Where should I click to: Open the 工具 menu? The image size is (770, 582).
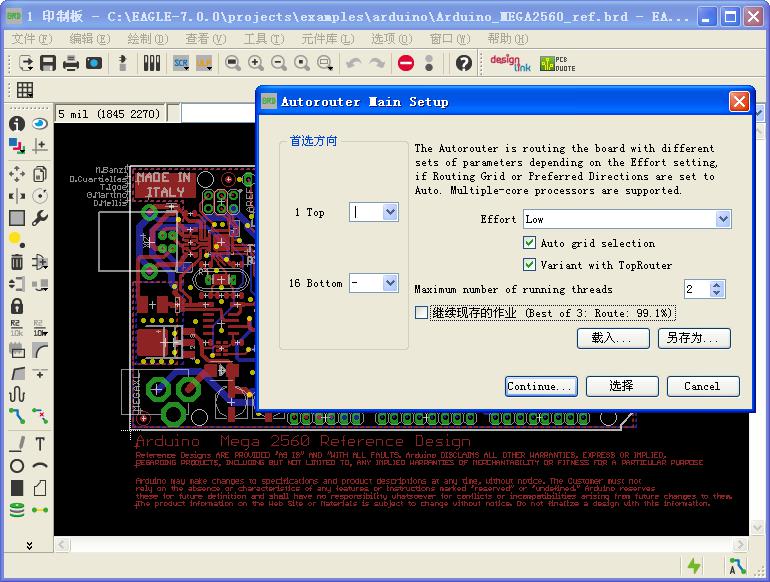[x=262, y=38]
